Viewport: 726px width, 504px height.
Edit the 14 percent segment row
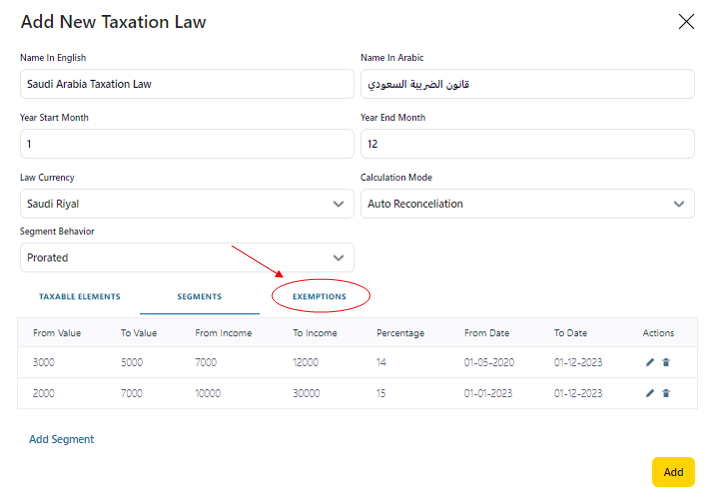click(x=650, y=363)
